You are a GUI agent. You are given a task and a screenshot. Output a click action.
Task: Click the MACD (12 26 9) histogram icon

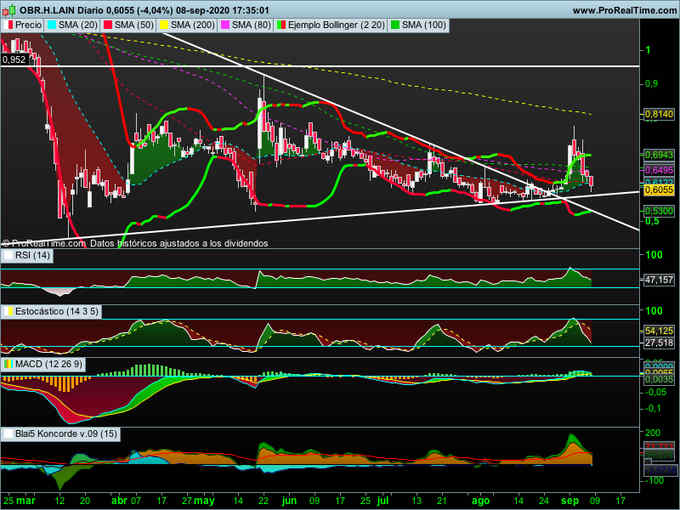tap(7, 363)
